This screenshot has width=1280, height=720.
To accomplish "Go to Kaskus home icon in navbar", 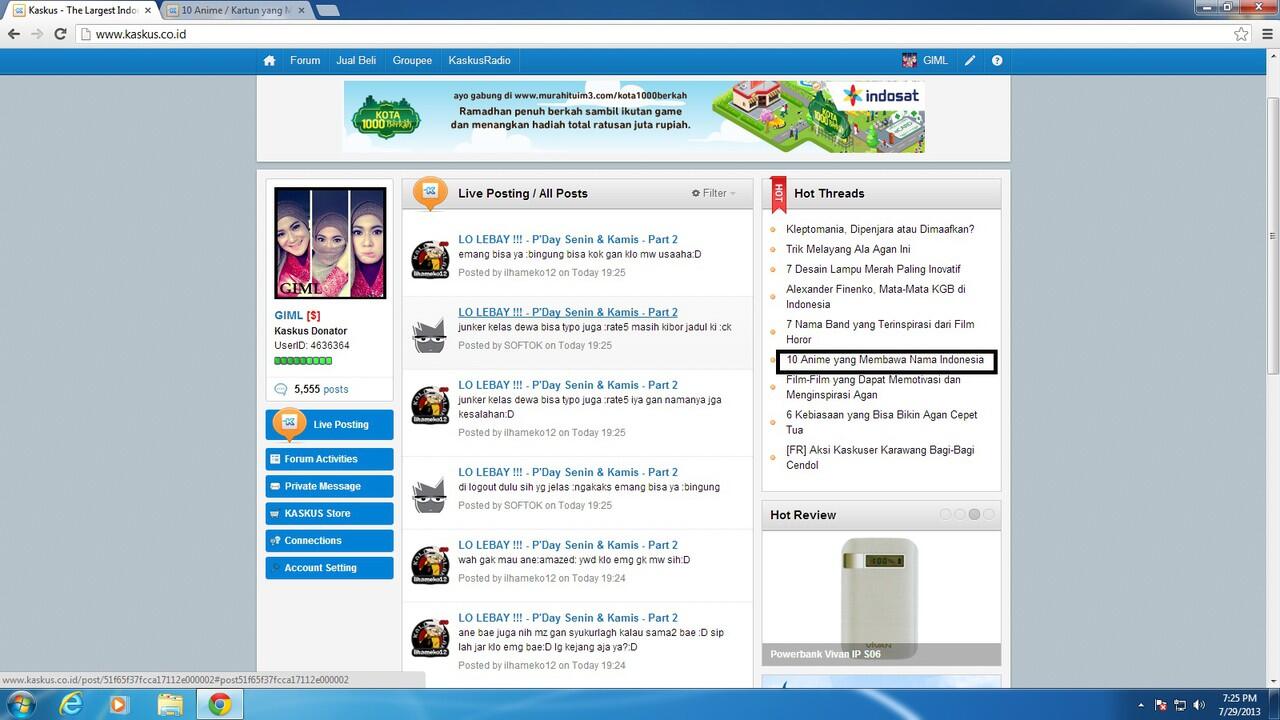I will 269,61.
